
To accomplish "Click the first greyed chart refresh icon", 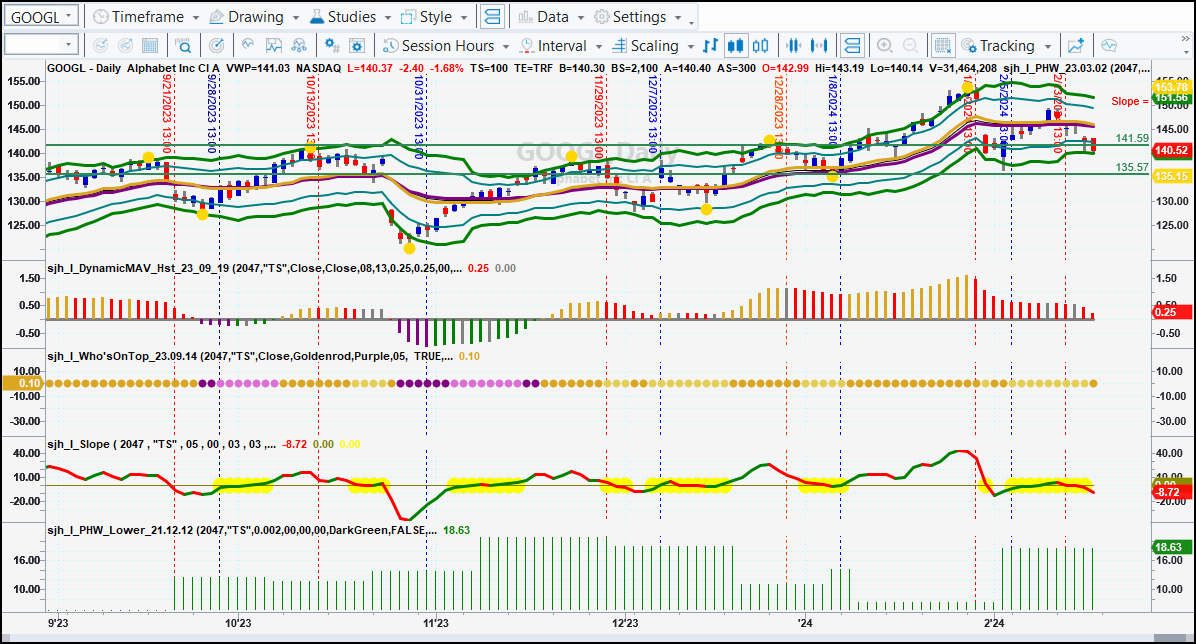I will [x=100, y=46].
